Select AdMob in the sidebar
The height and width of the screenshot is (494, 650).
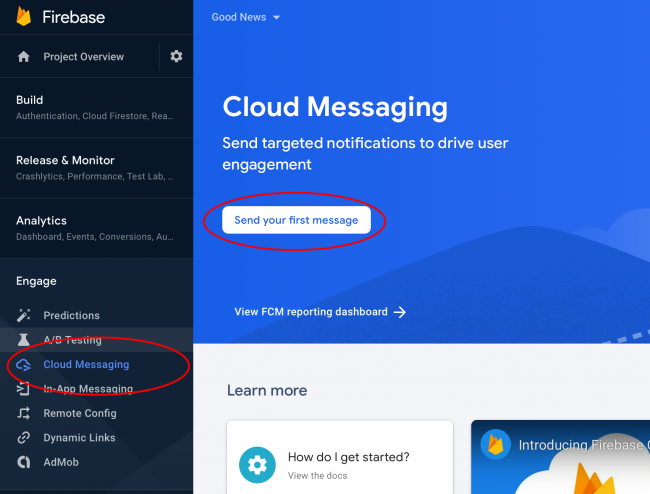[x=96, y=462]
